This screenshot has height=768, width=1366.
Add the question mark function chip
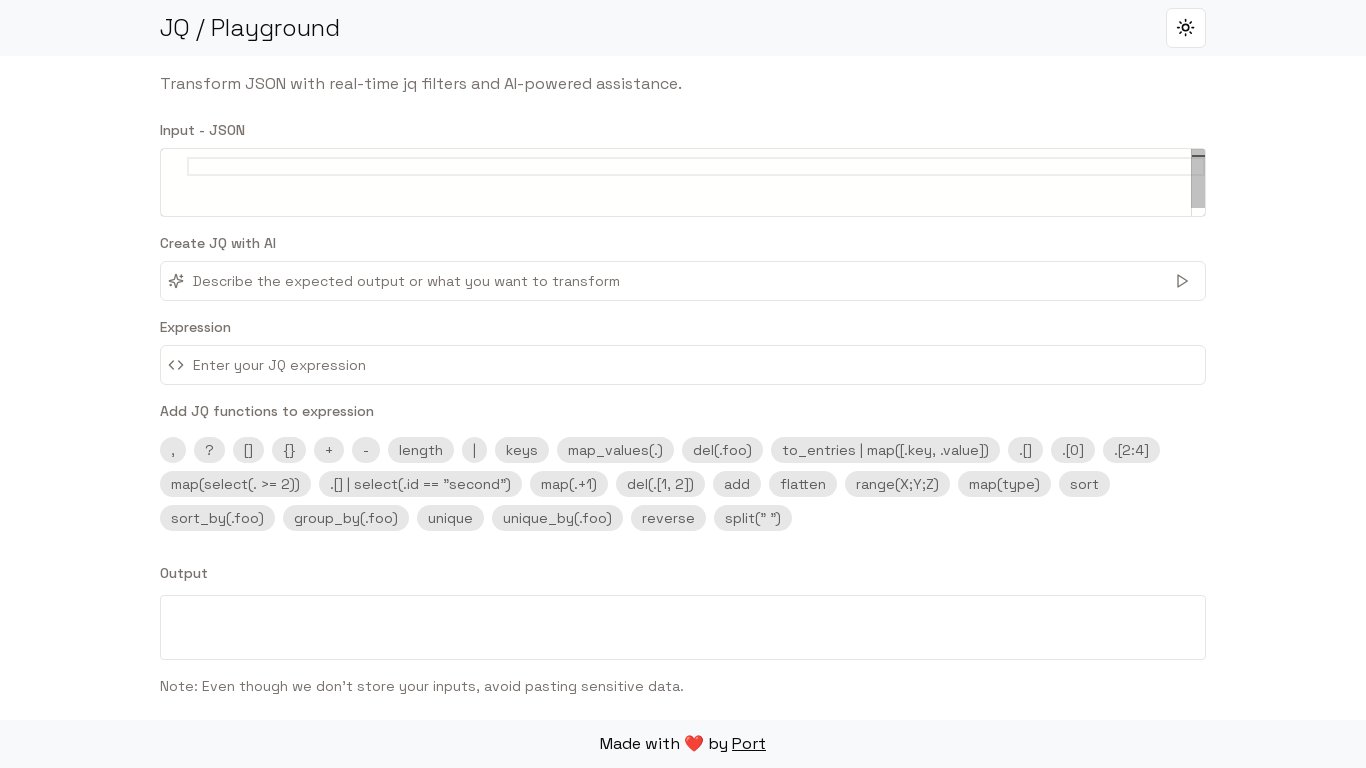point(209,450)
